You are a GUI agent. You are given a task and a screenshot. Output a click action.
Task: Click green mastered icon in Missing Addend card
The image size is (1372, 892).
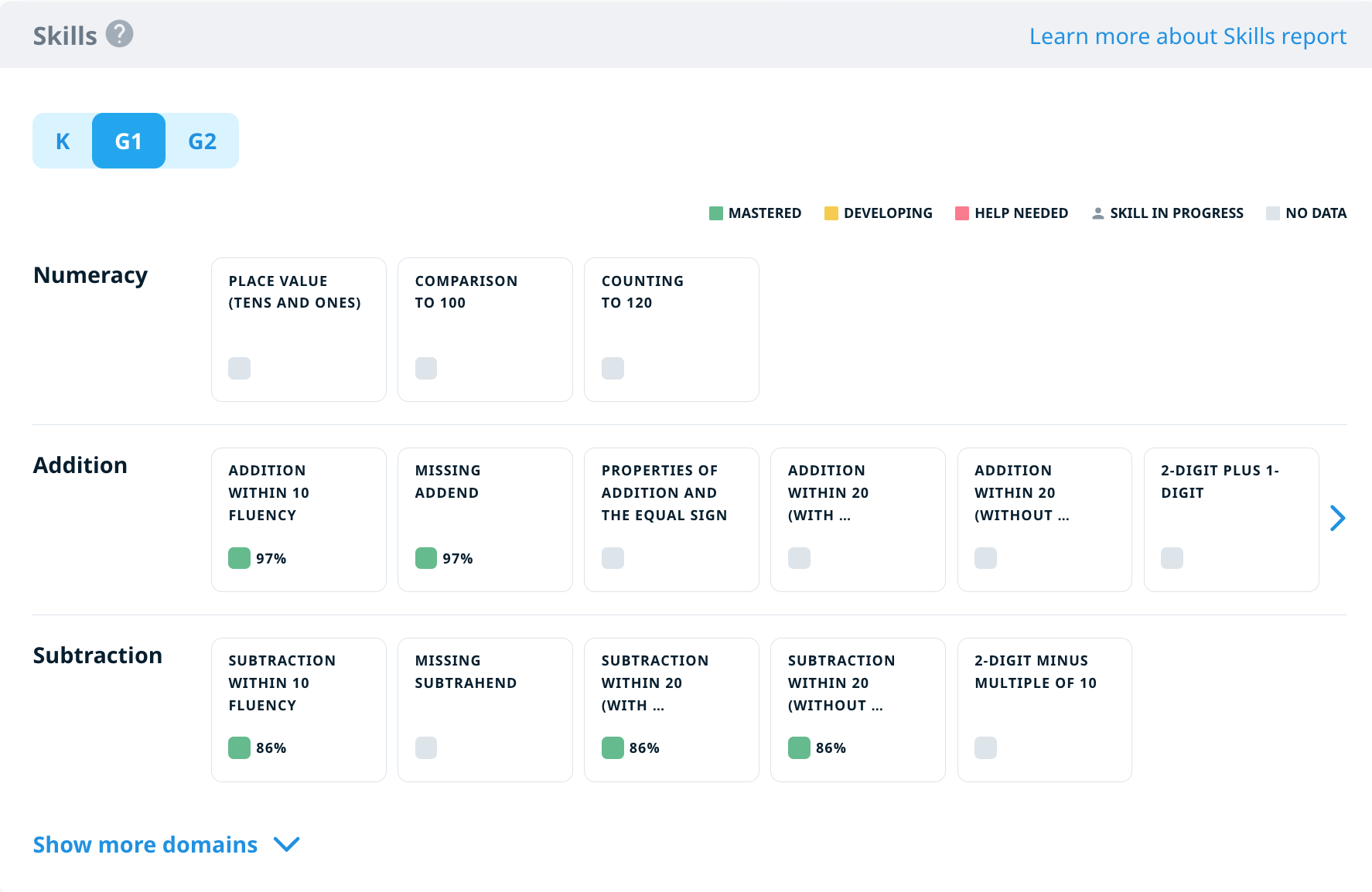[x=425, y=558]
